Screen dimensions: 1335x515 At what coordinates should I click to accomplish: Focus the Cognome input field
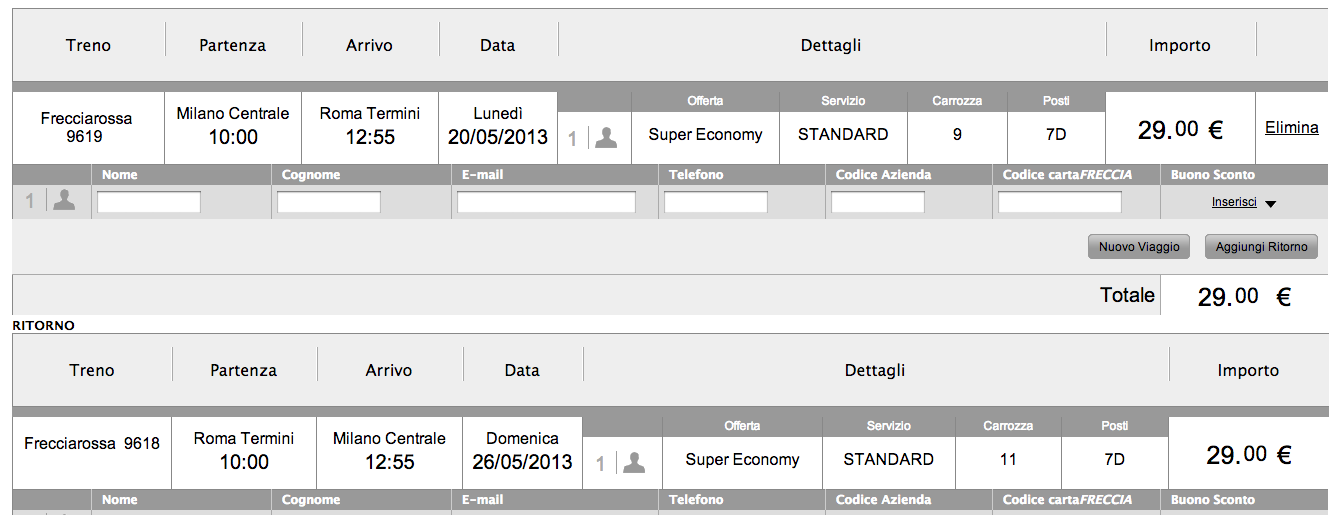click(x=329, y=202)
